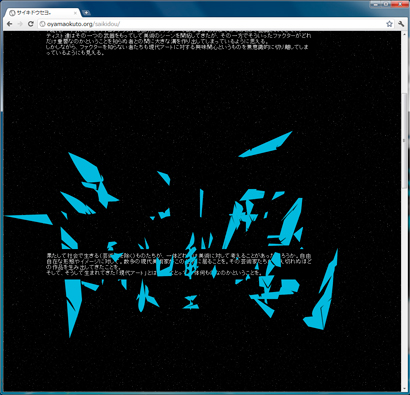Close the サイキドウセヨ tab

(75, 13)
